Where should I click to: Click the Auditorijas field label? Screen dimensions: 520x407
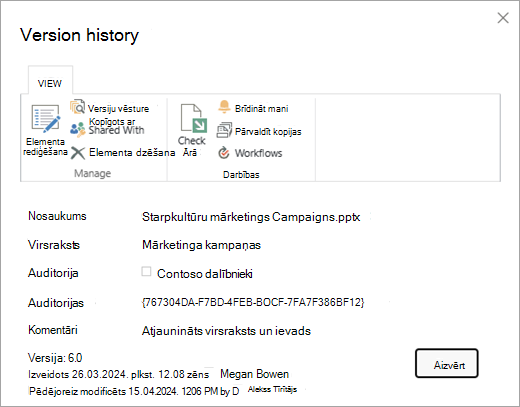56,303
